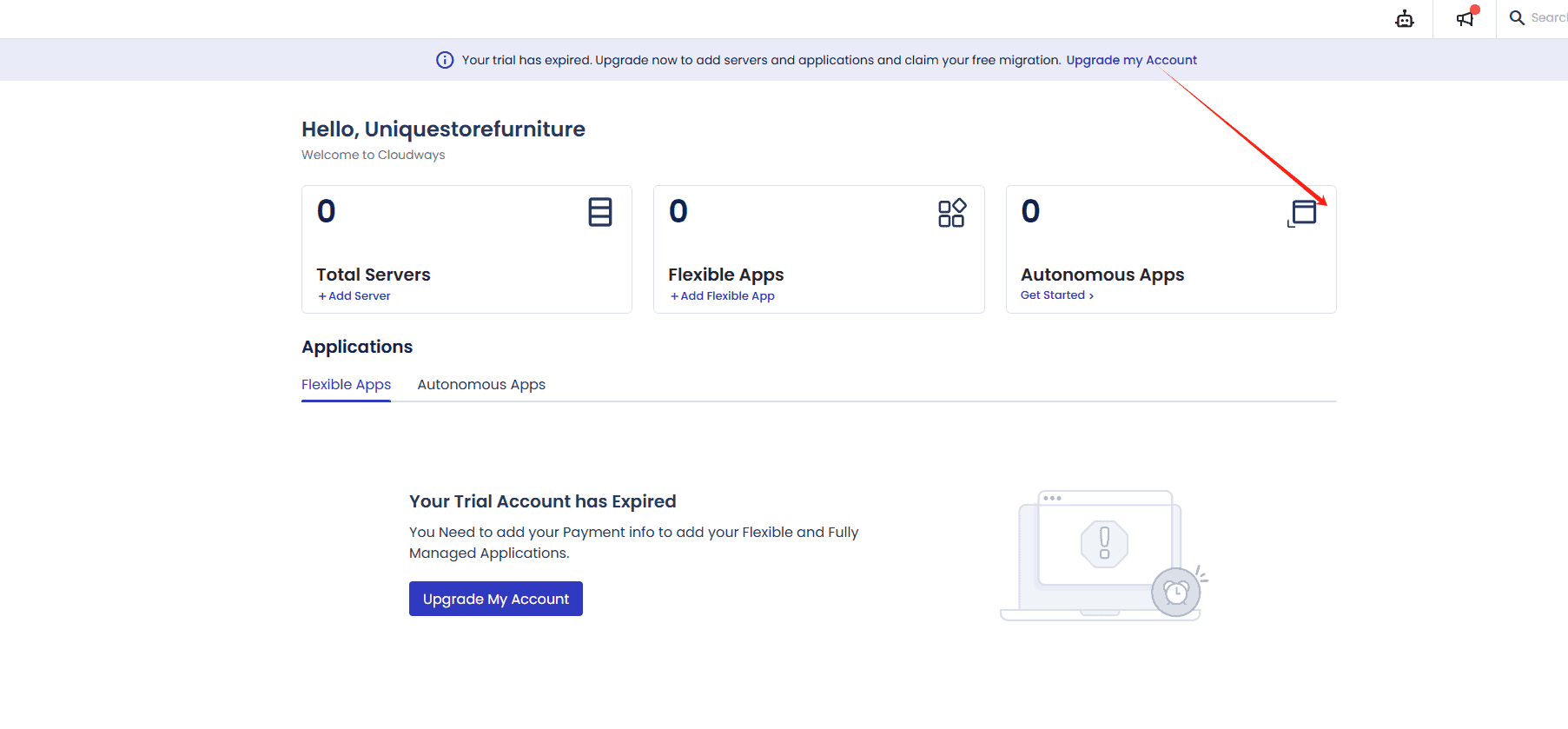This screenshot has height=729, width=1568.
Task: Open Get Started under Autonomous Apps
Action: point(1056,295)
